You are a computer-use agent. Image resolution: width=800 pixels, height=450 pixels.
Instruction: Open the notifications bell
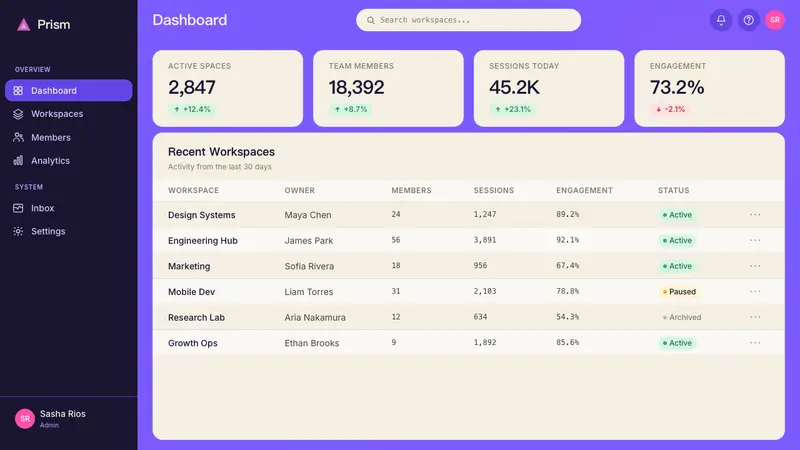click(x=721, y=20)
